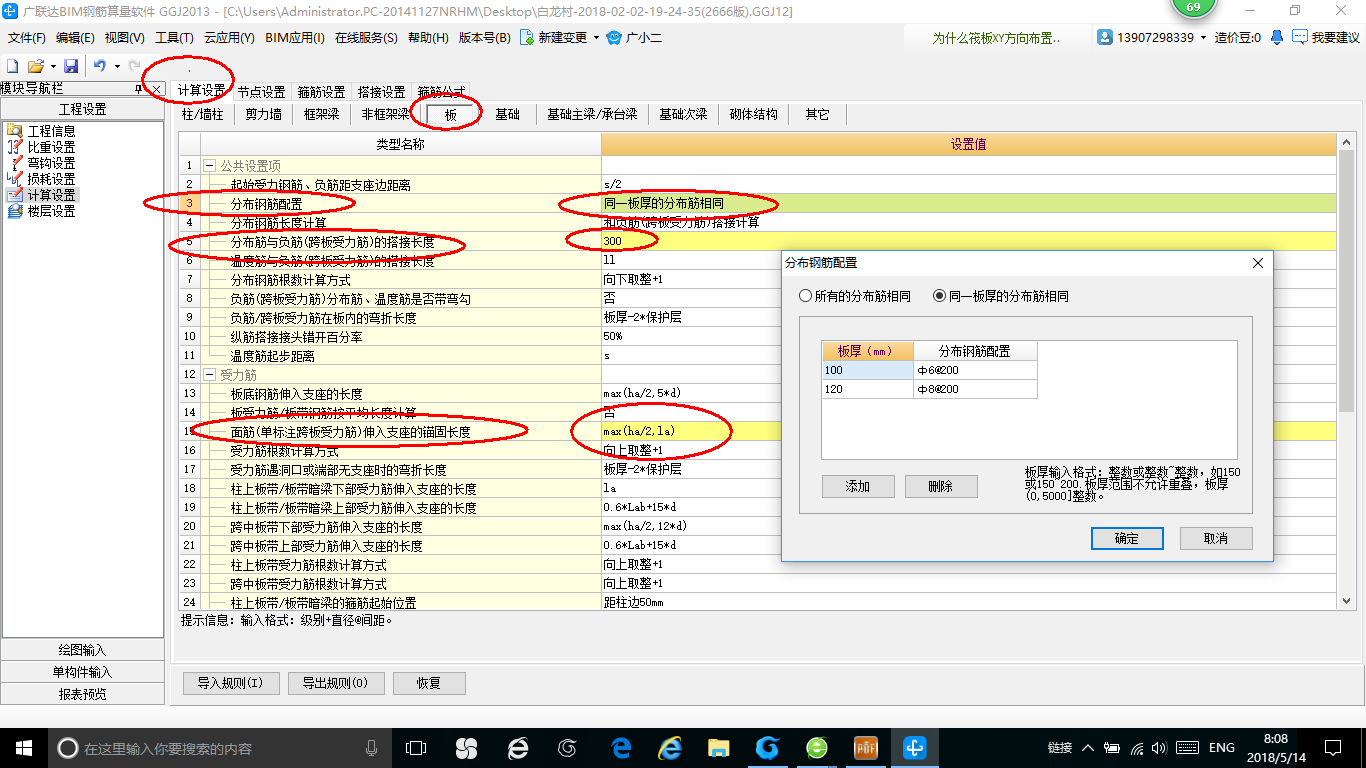Click 确定 in the 分布钢筋配置 dialog

point(1127,538)
